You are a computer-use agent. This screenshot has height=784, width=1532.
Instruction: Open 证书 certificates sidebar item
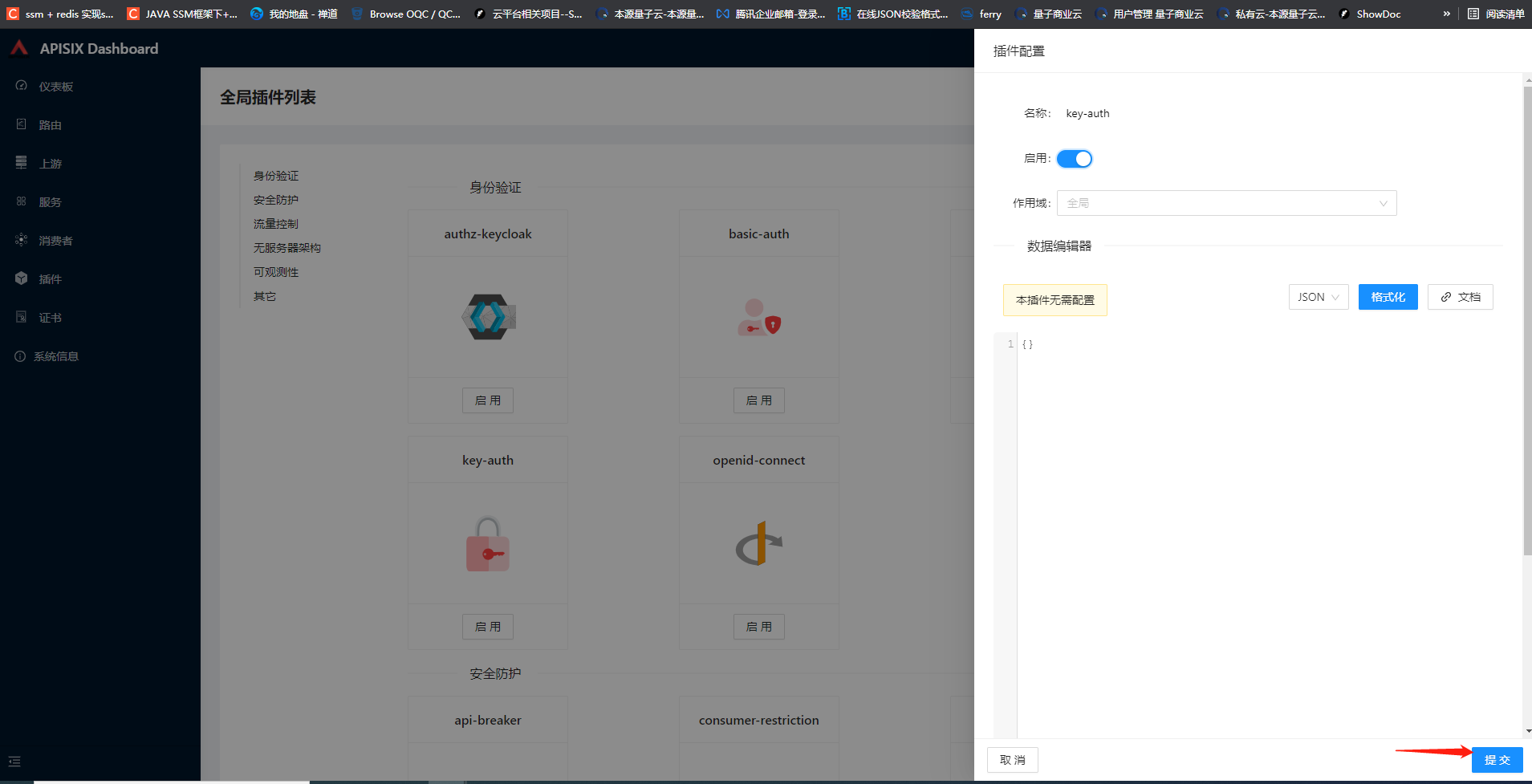[50, 318]
